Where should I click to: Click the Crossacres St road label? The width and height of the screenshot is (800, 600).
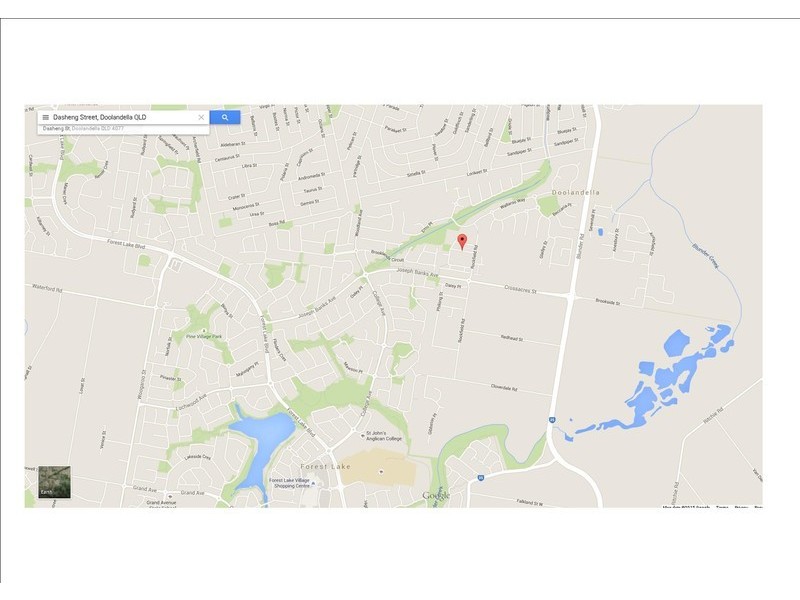520,289
